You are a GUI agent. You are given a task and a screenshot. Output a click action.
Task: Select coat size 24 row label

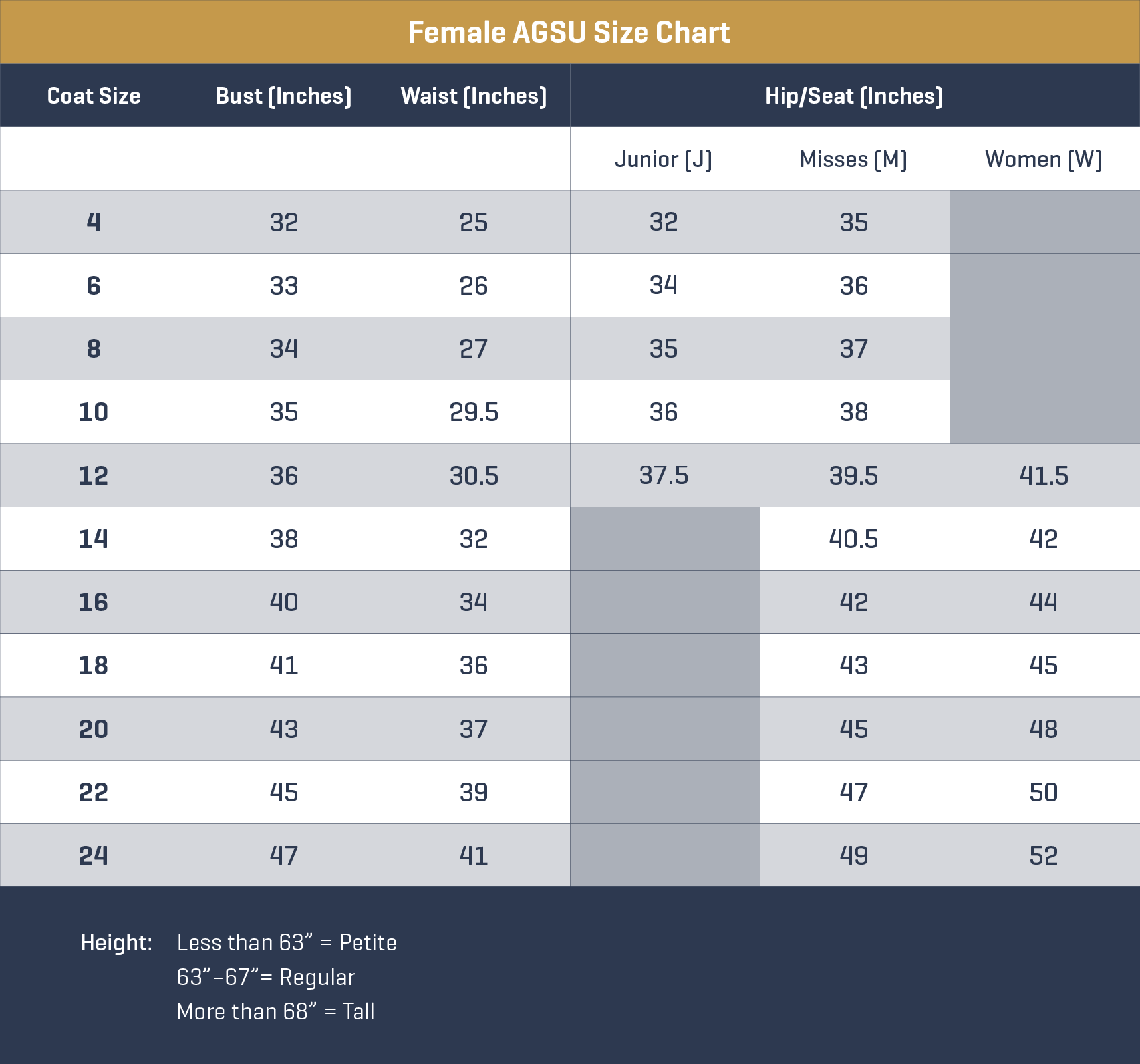[x=94, y=855]
